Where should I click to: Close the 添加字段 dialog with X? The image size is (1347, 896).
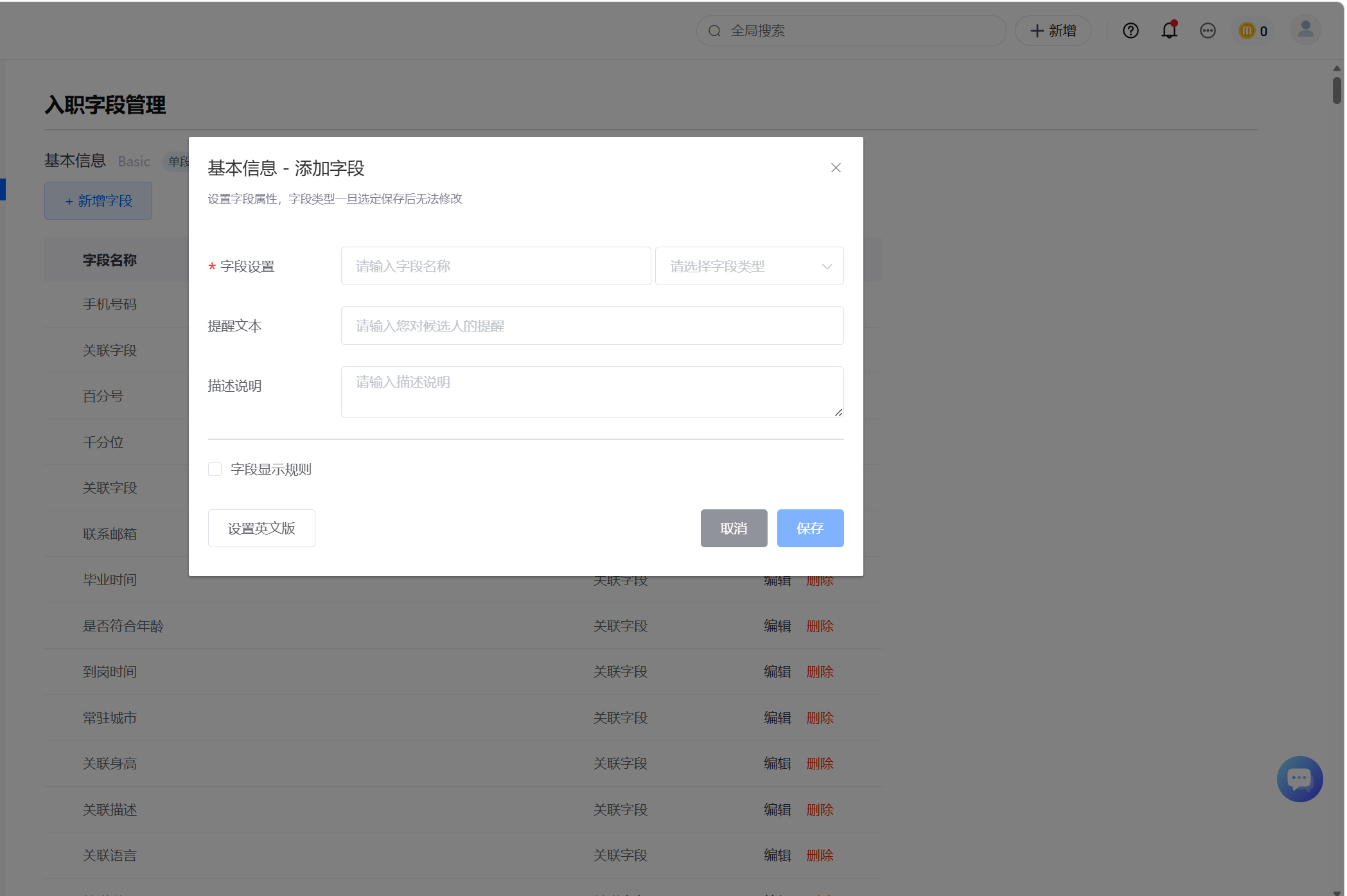click(x=836, y=168)
